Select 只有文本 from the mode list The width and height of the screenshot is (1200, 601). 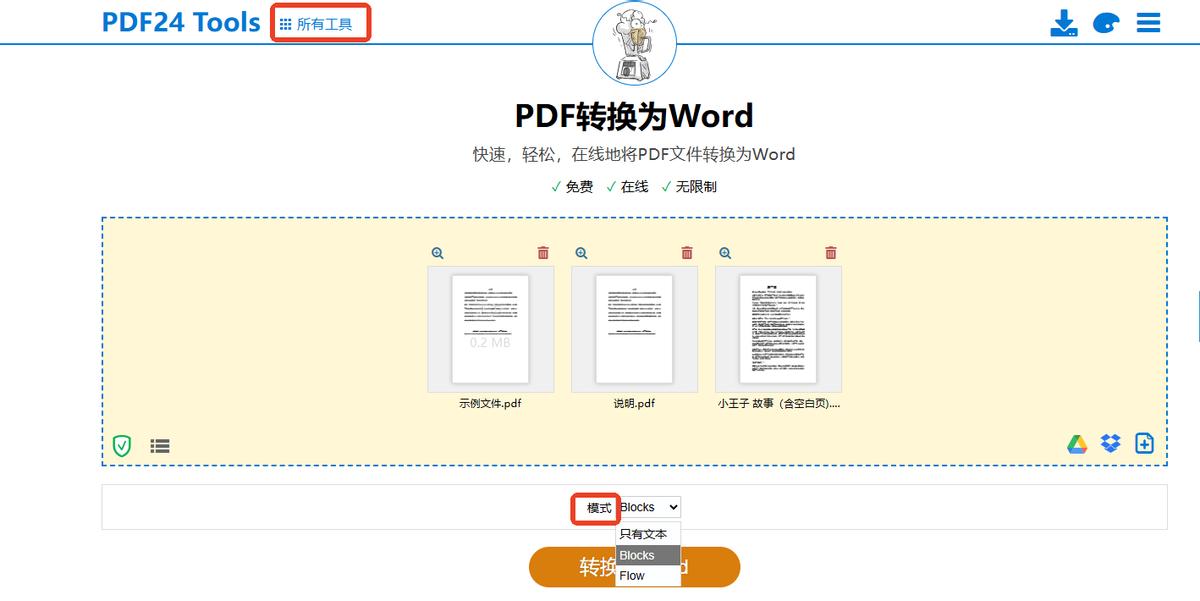coord(643,534)
